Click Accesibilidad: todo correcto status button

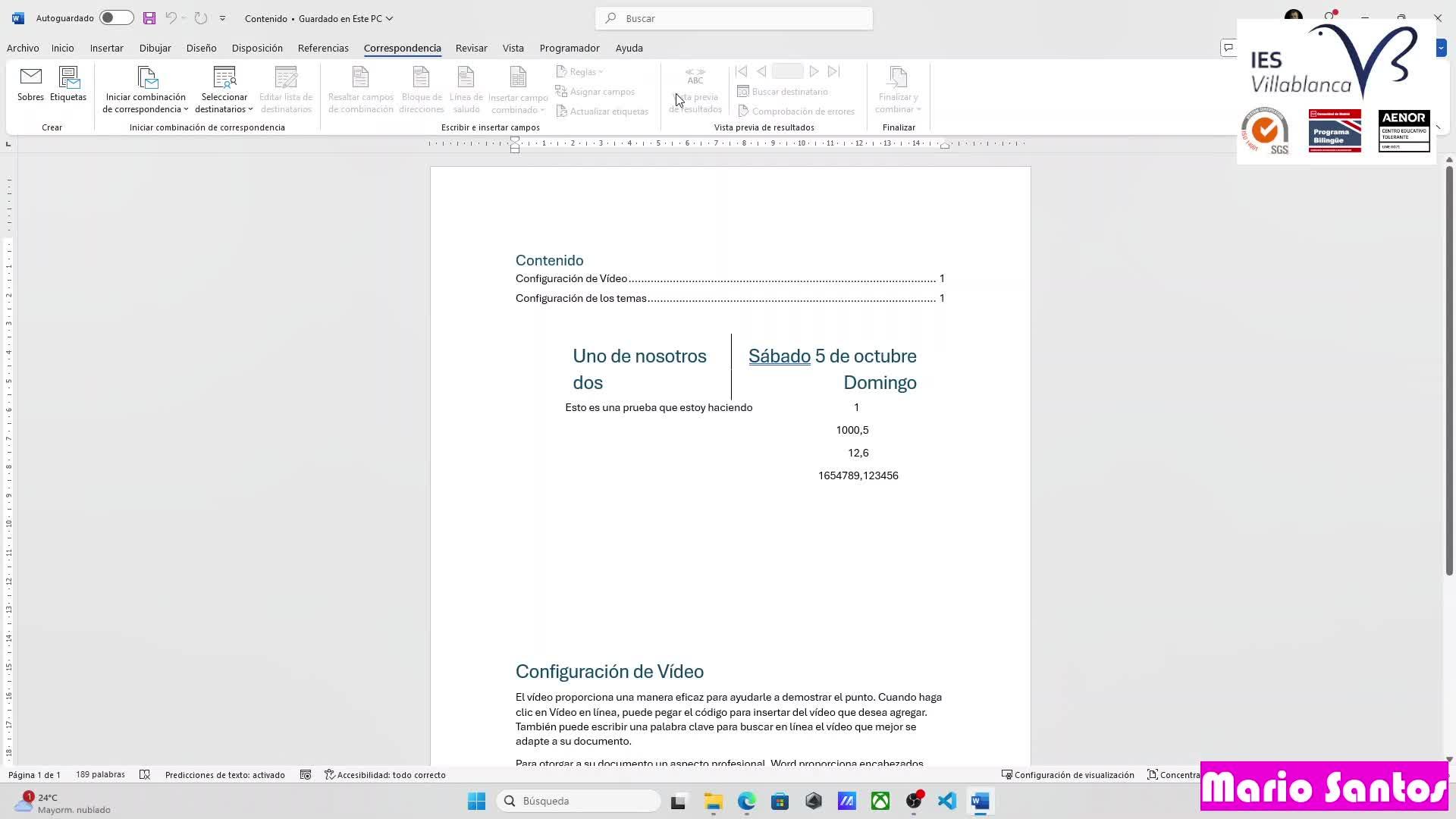pyautogui.click(x=385, y=775)
